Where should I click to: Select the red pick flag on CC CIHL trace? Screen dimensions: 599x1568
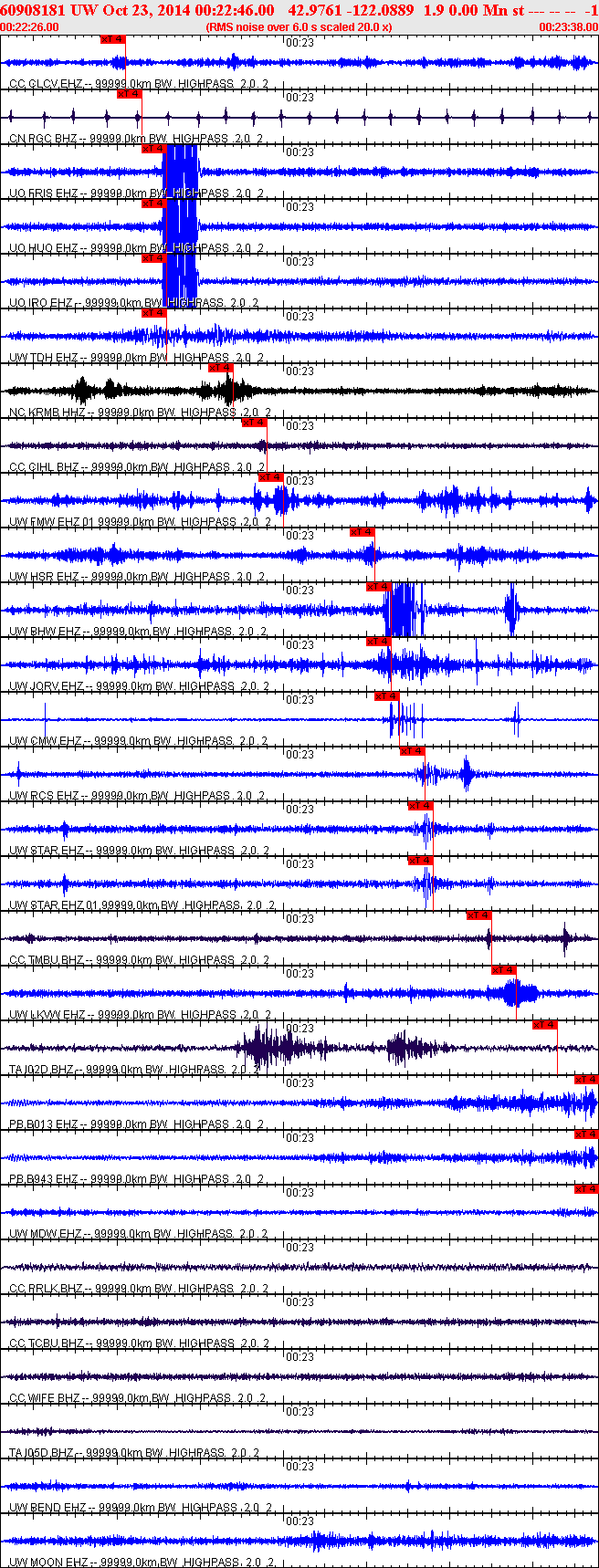coord(254,423)
